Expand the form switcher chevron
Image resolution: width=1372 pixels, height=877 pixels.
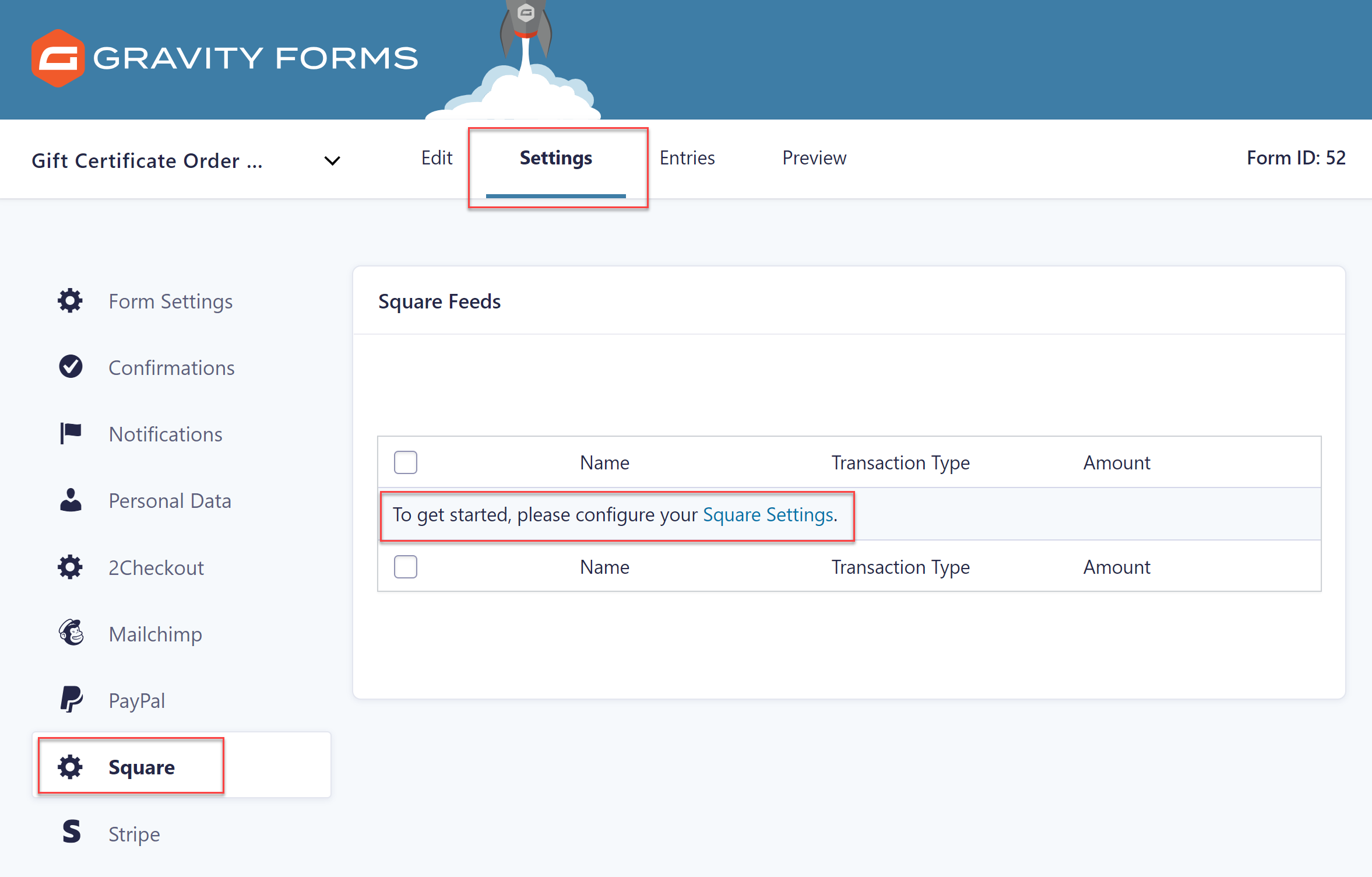(x=332, y=161)
